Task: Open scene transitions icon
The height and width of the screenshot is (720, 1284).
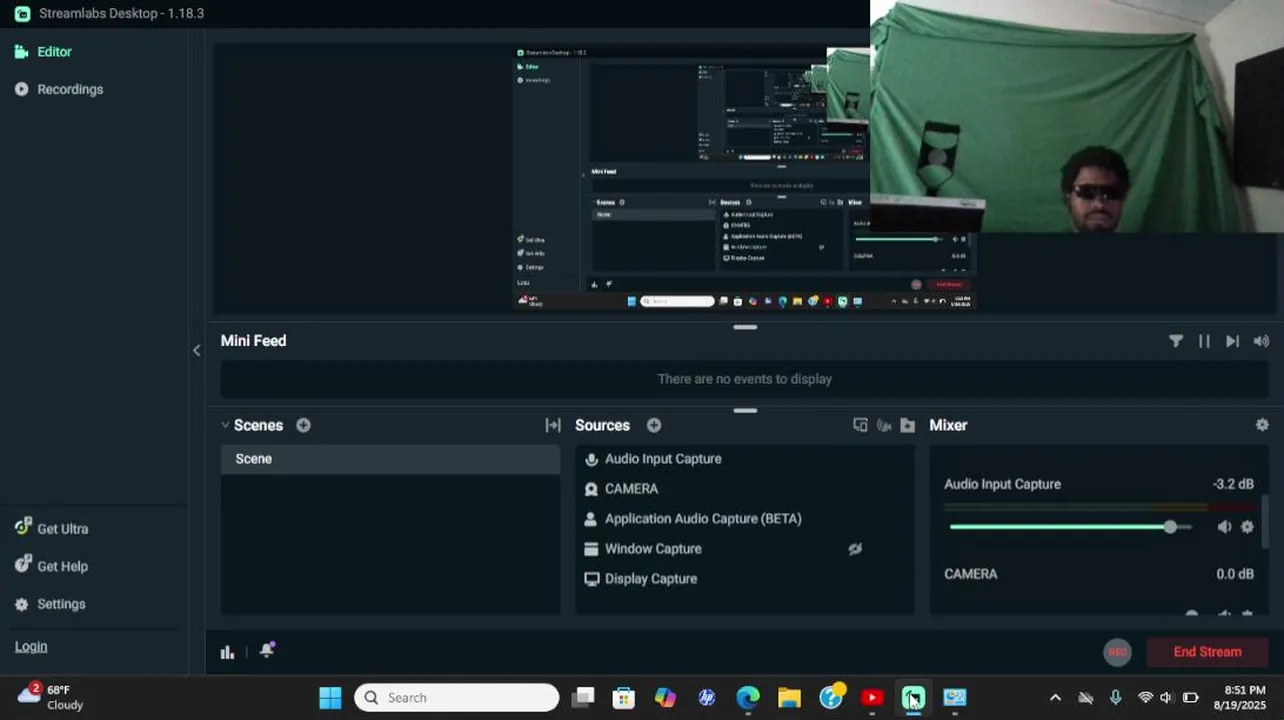Action: pos(552,425)
